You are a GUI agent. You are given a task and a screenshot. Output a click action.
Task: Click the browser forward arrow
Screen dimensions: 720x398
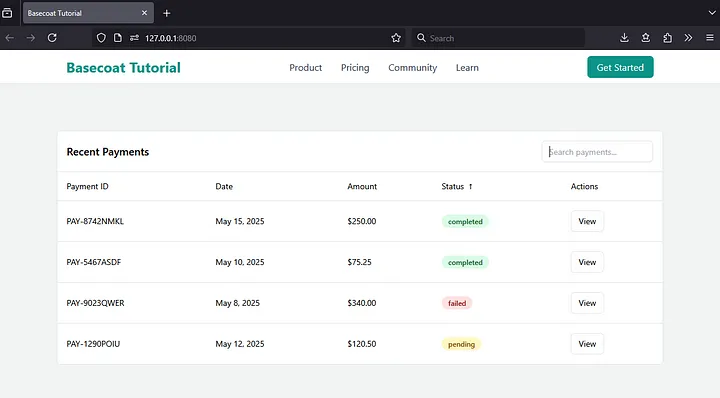click(31, 38)
